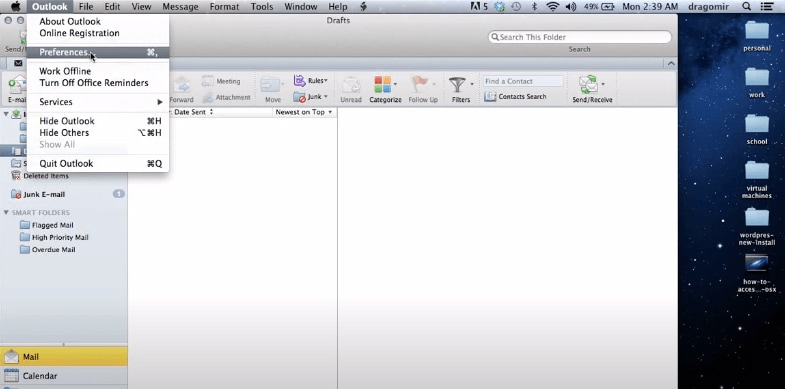Open the Send/Receive dropdown arrow
Viewport: 785px width, 389px height.
[x=603, y=84]
